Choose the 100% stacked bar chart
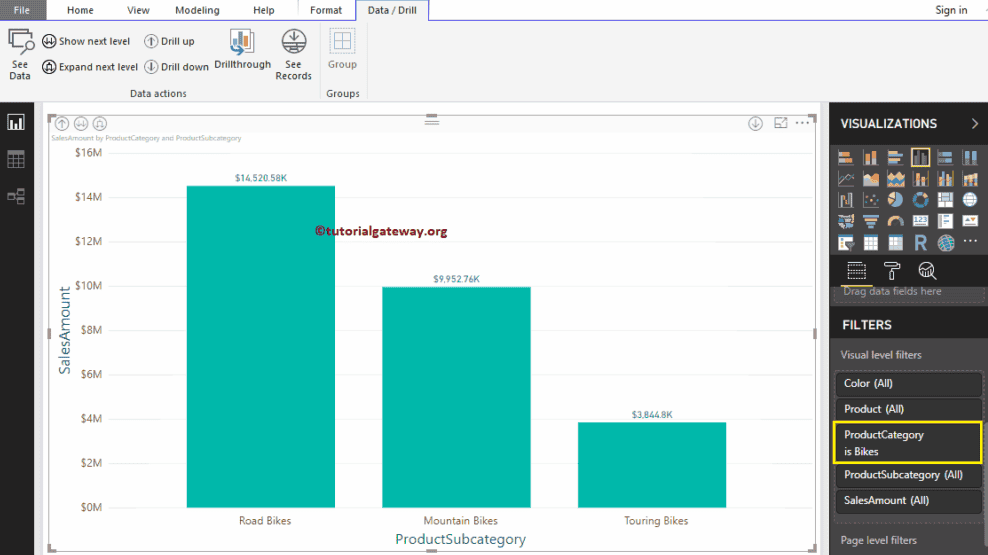 945,157
